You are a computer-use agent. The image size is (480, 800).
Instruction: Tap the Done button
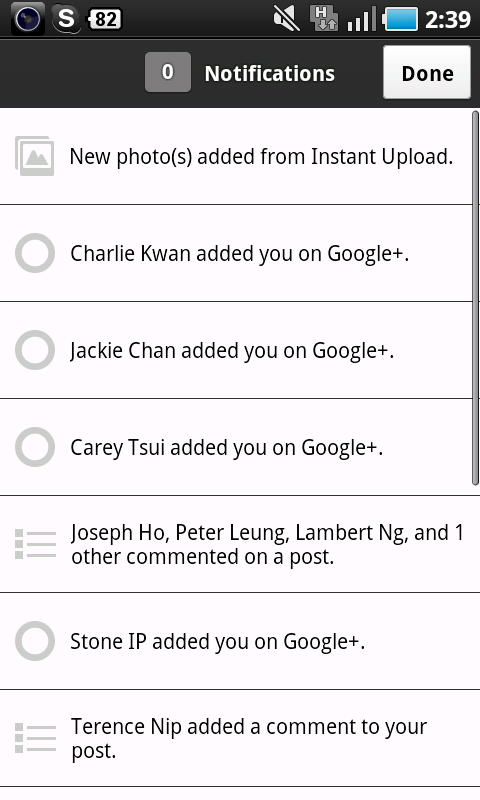(427, 72)
